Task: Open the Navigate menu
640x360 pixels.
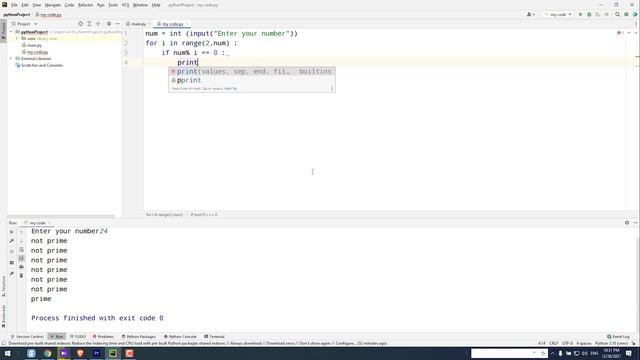Action: [x=53, y=5]
